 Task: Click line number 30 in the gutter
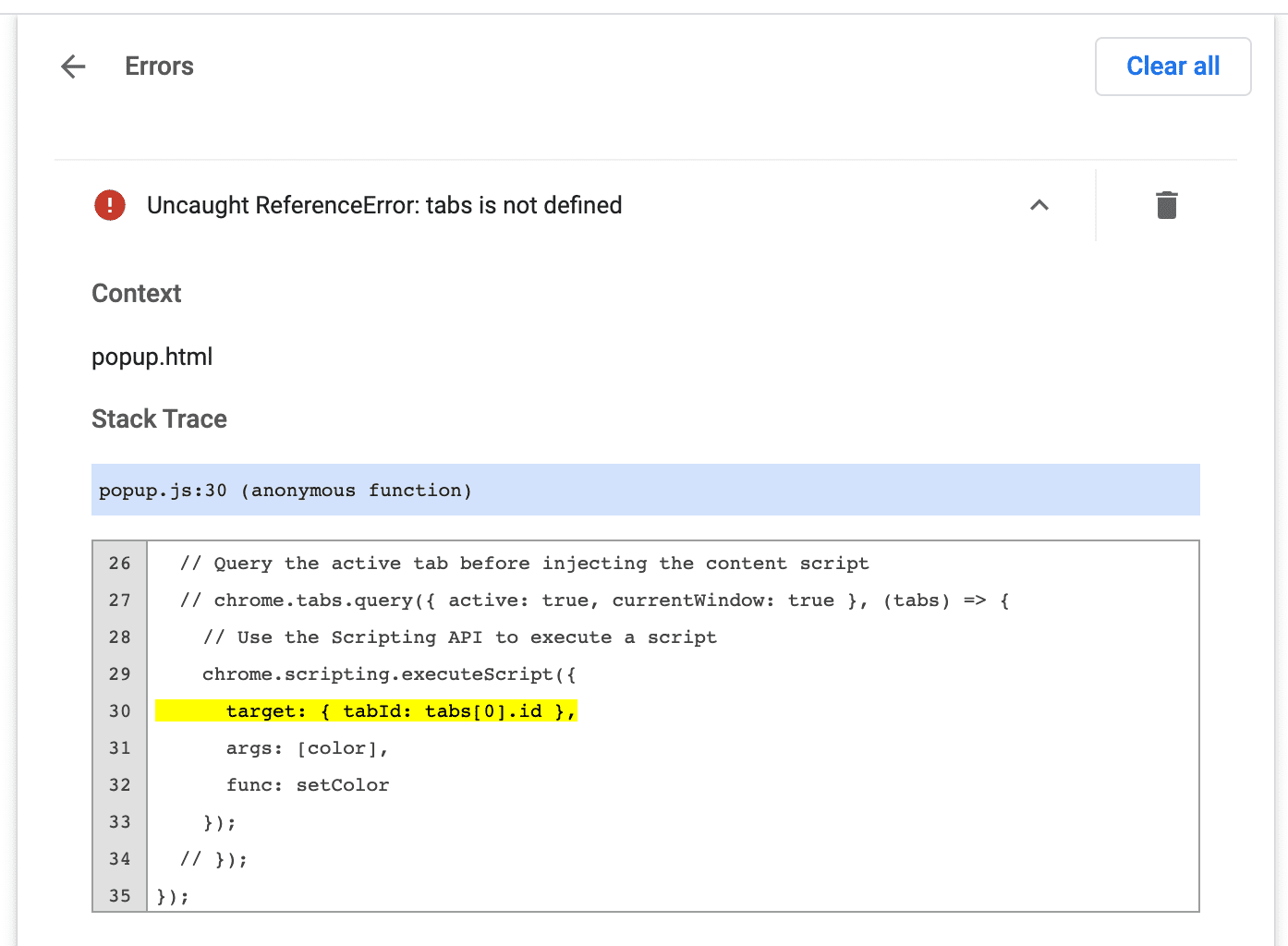point(119,710)
